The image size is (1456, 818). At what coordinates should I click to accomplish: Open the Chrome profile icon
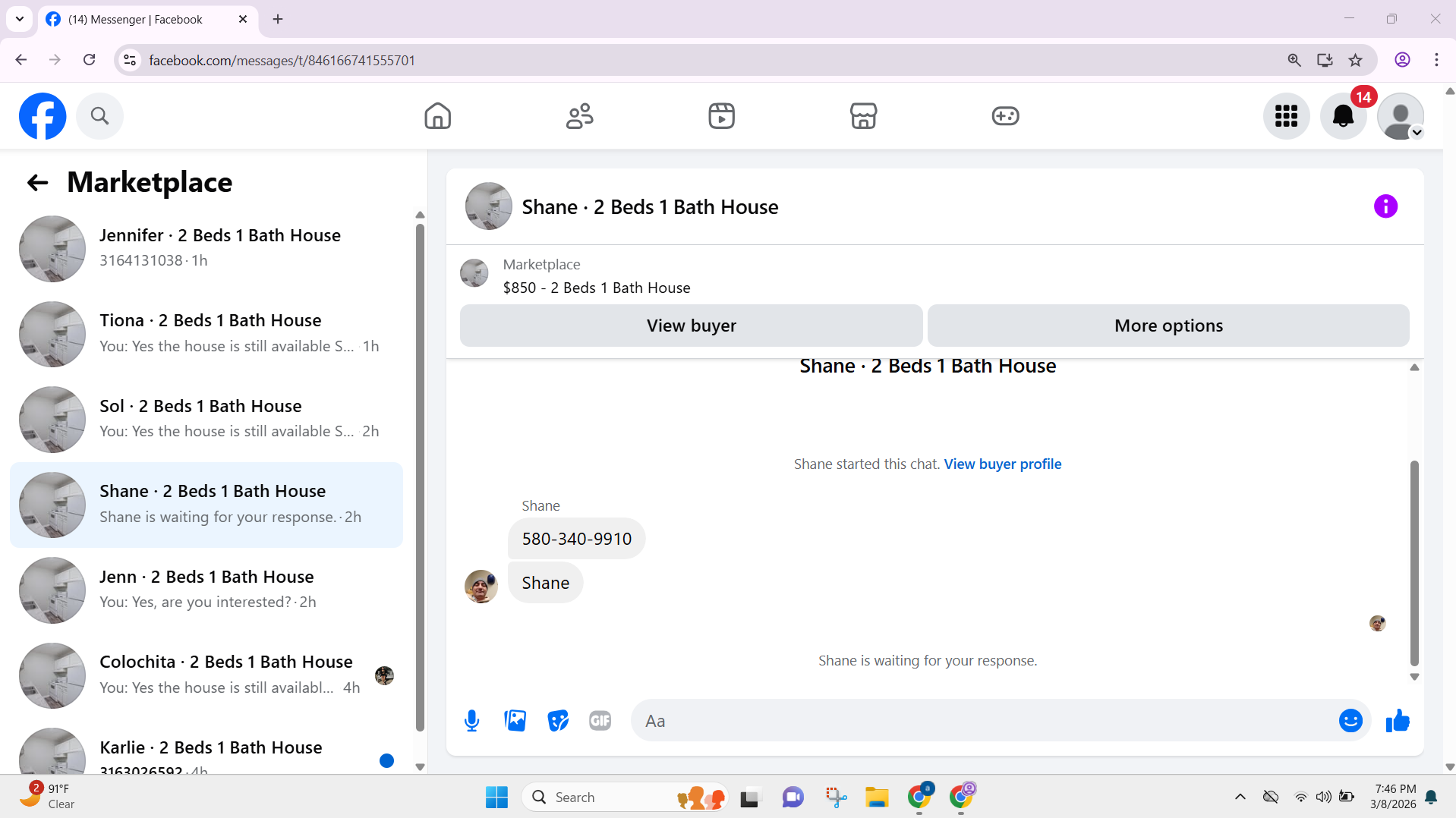[1402, 60]
